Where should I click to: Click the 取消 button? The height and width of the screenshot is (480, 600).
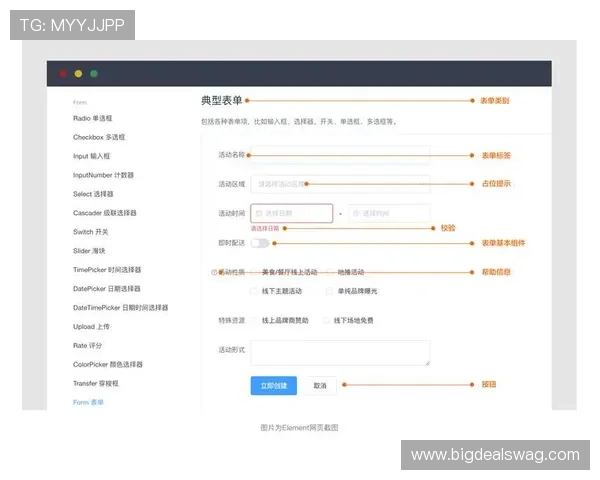[320, 385]
